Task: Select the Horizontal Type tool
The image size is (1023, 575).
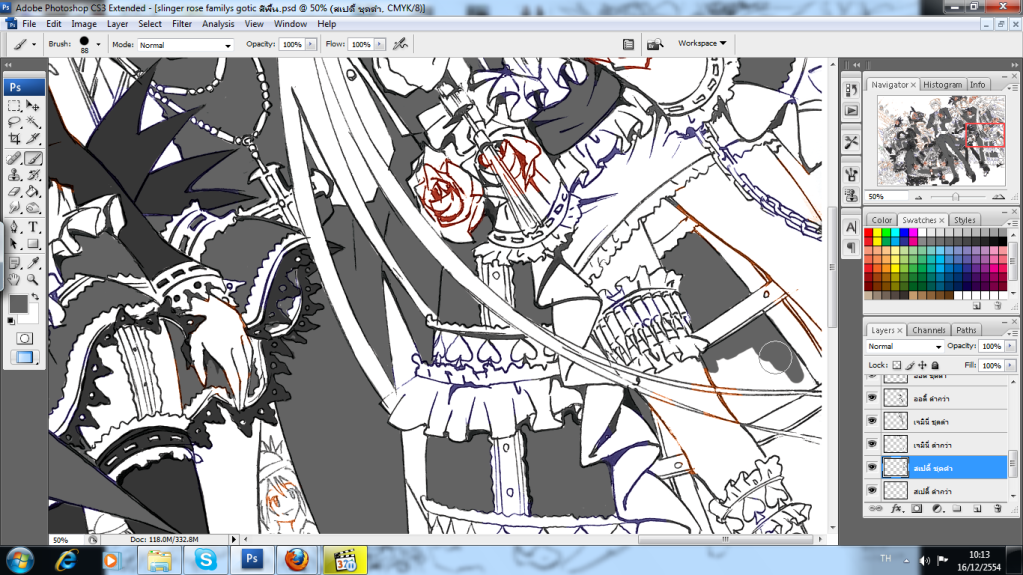Action: [33, 228]
